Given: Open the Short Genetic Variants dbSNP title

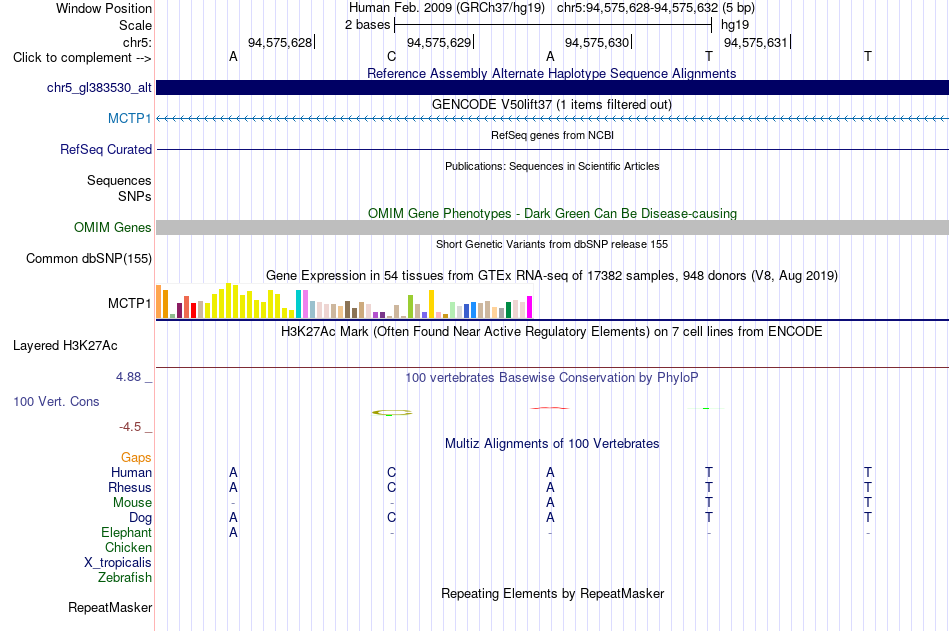Looking at the screenshot, I should click(x=552, y=244).
